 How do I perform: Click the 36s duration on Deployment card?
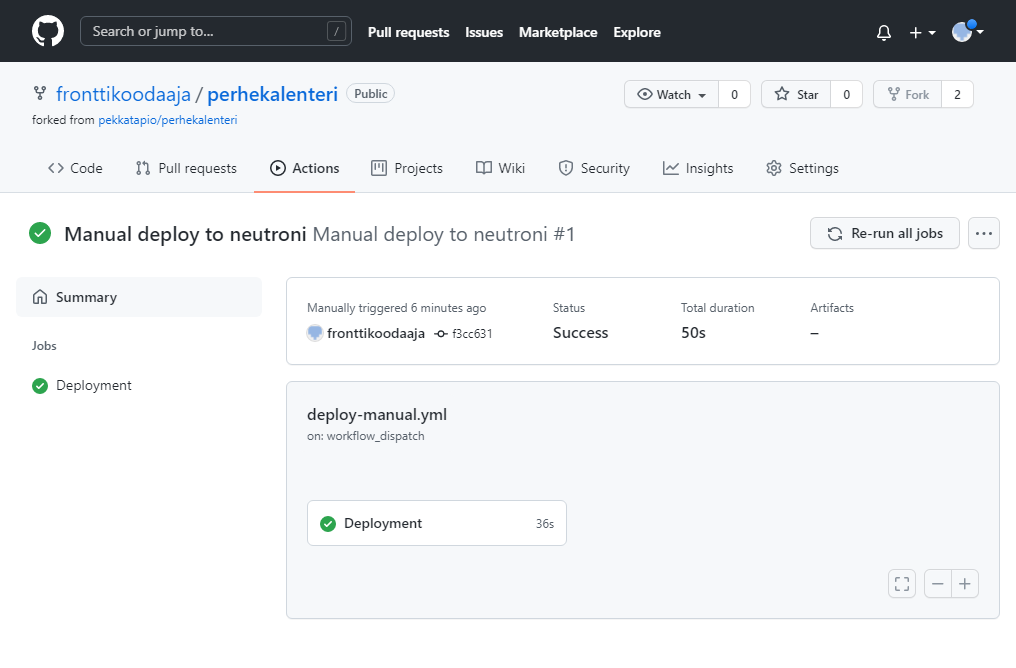coord(545,524)
